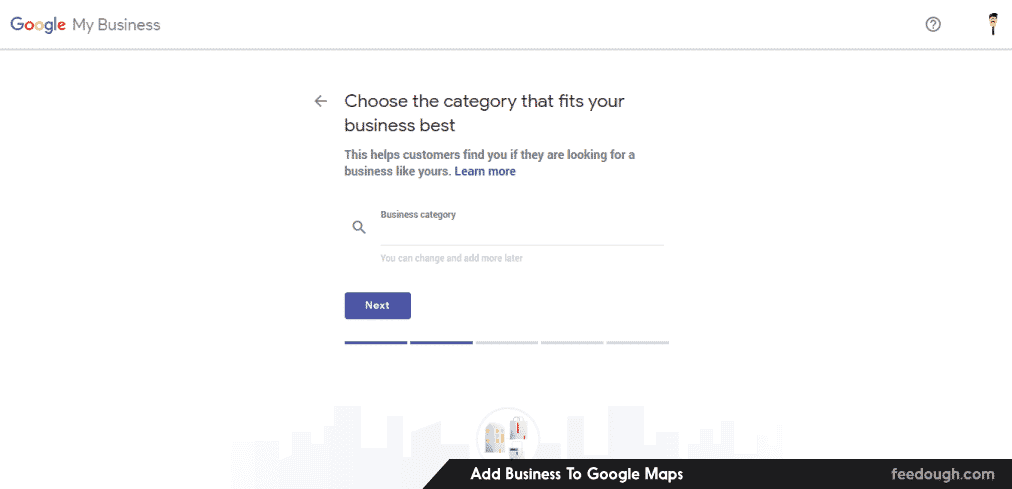The image size is (1012, 489).
Task: Click the feedough.com watermark
Action: (x=943, y=474)
